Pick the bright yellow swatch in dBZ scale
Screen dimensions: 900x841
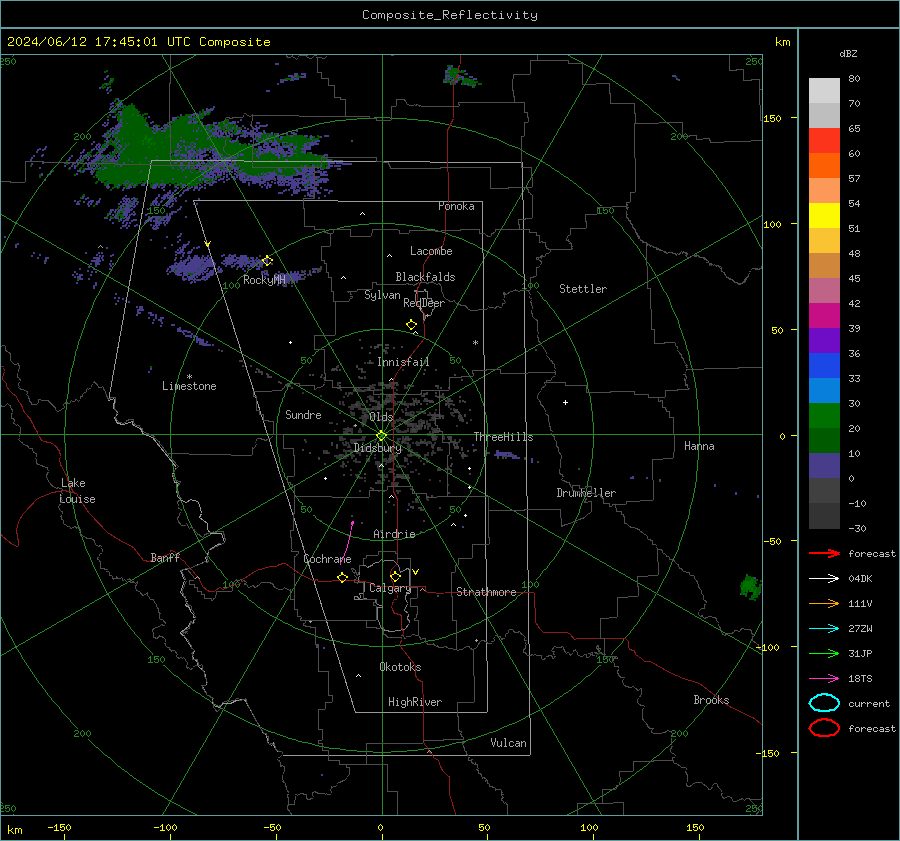pos(824,216)
